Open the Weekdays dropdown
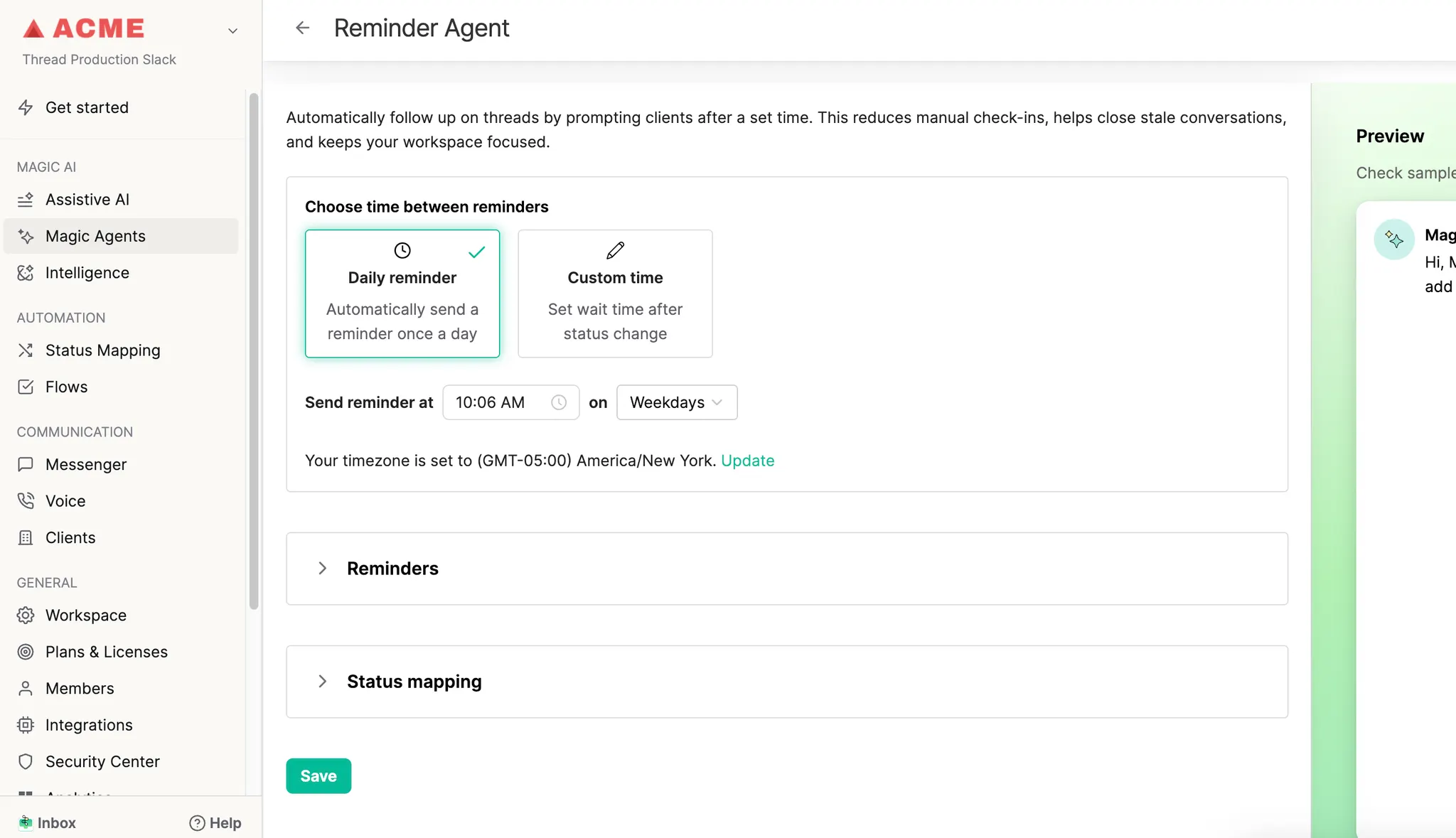1456x838 pixels. coord(676,402)
